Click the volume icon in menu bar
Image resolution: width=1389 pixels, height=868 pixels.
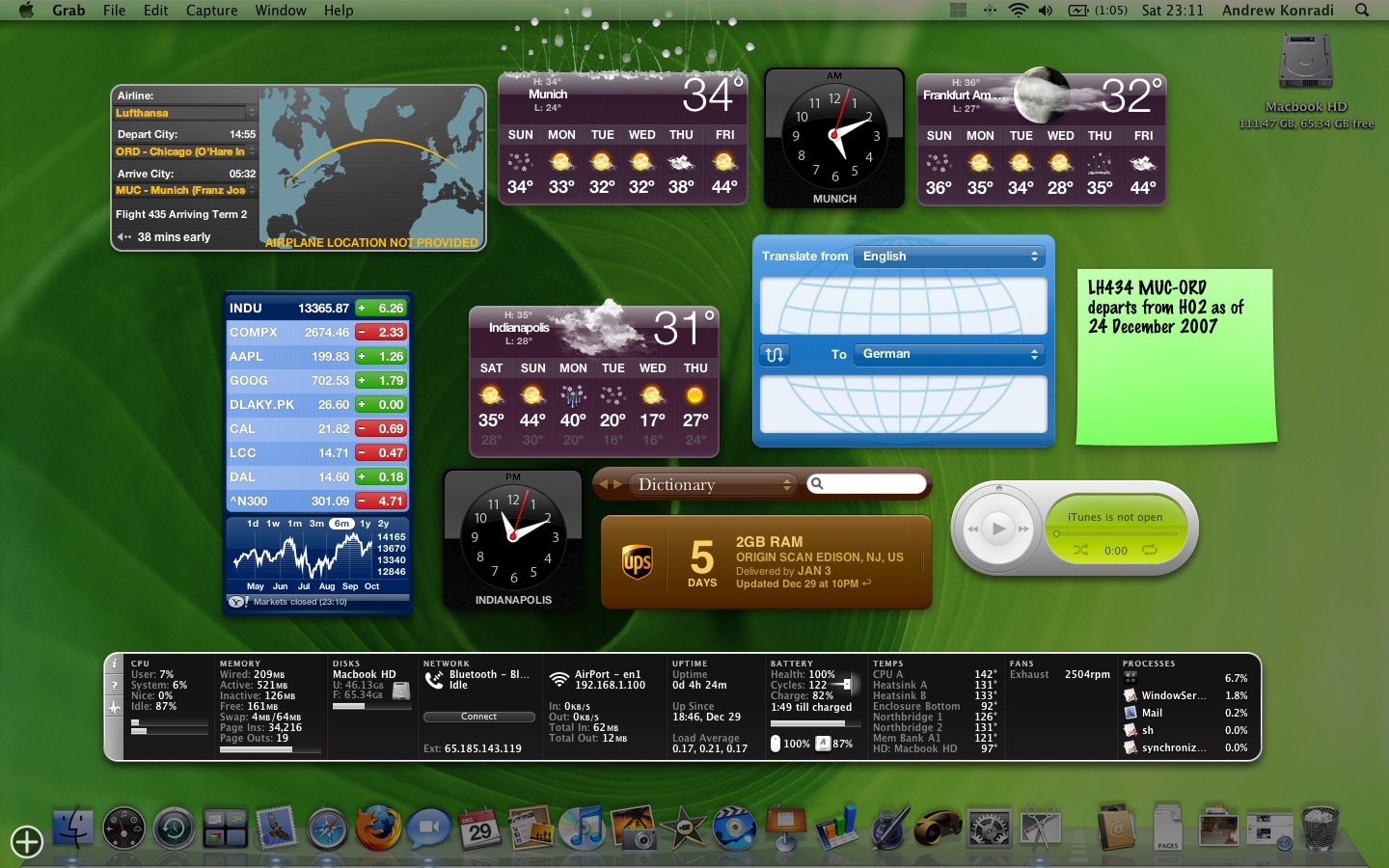click(x=1046, y=10)
